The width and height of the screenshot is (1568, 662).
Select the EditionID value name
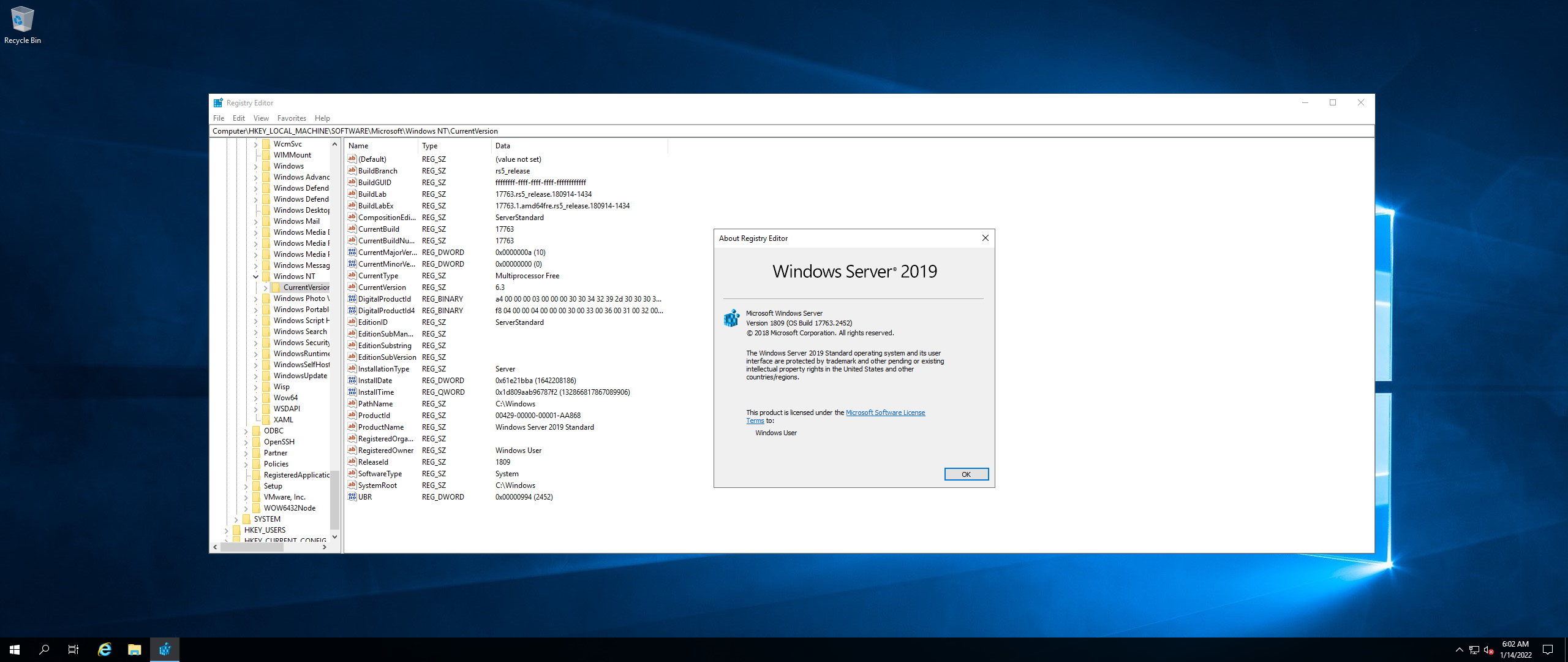pyautogui.click(x=372, y=322)
